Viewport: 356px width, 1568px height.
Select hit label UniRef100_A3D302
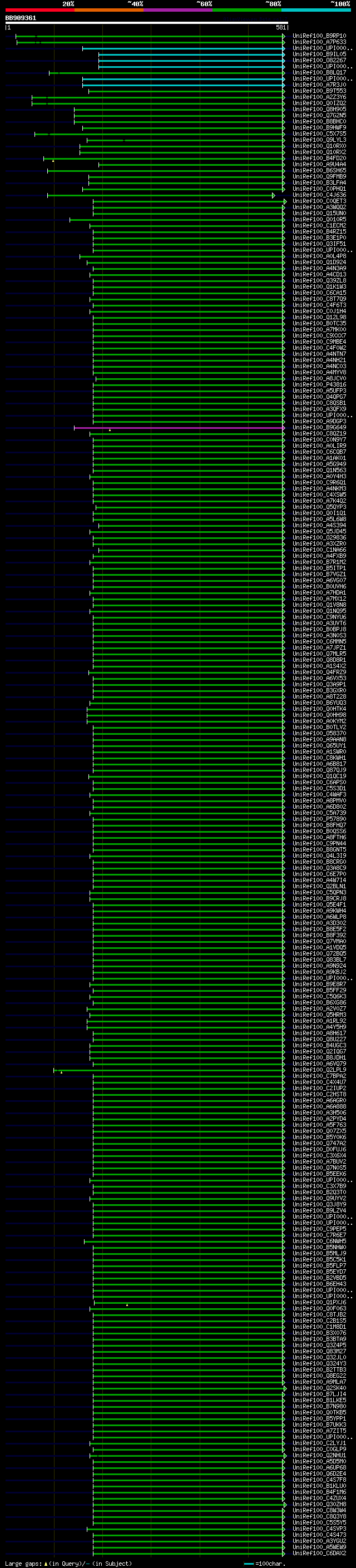click(319, 923)
